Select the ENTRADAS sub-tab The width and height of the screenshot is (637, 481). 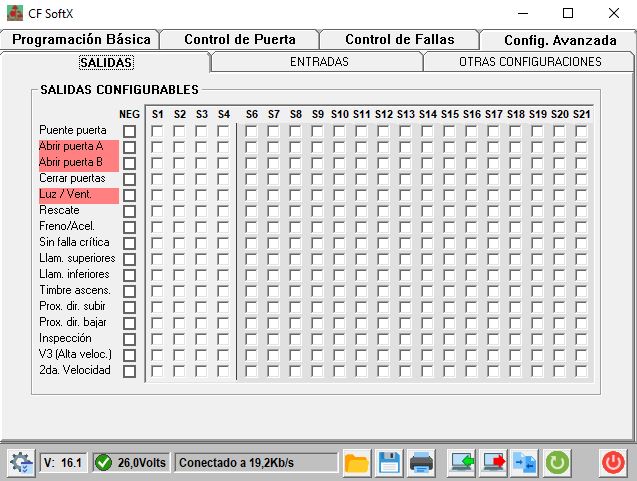[319, 62]
